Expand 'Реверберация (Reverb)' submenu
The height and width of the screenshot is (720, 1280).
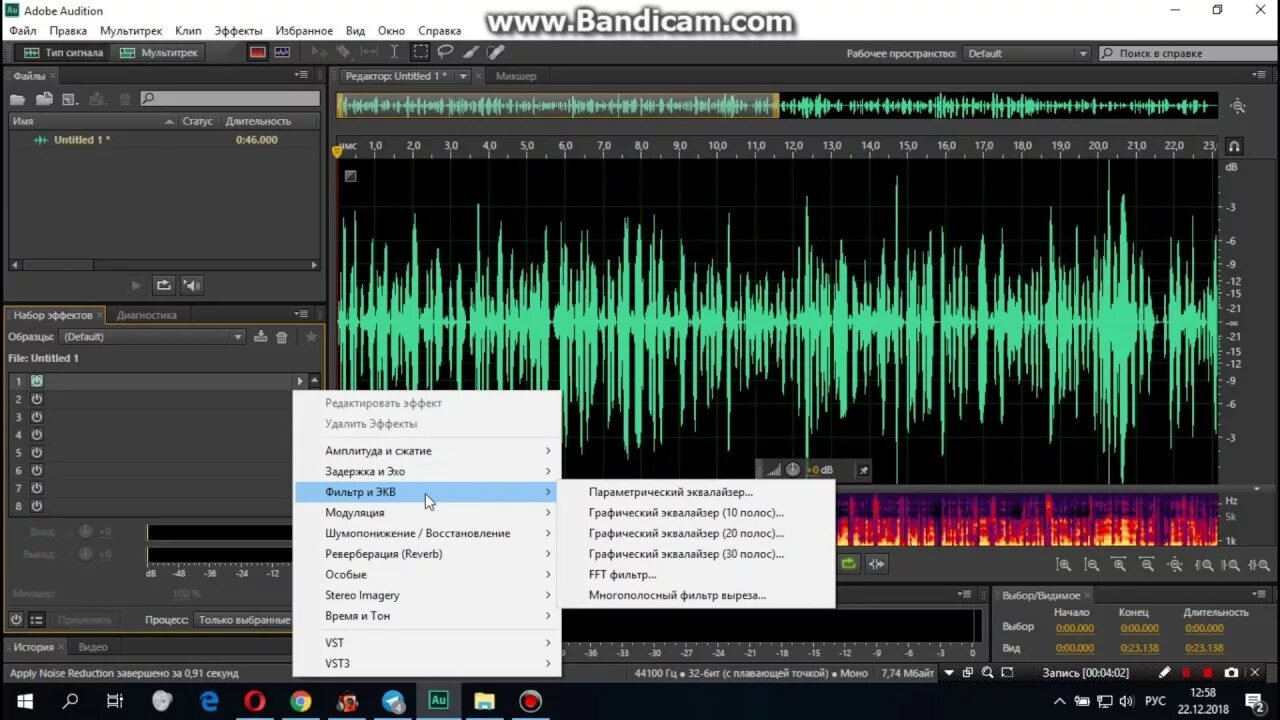point(427,554)
